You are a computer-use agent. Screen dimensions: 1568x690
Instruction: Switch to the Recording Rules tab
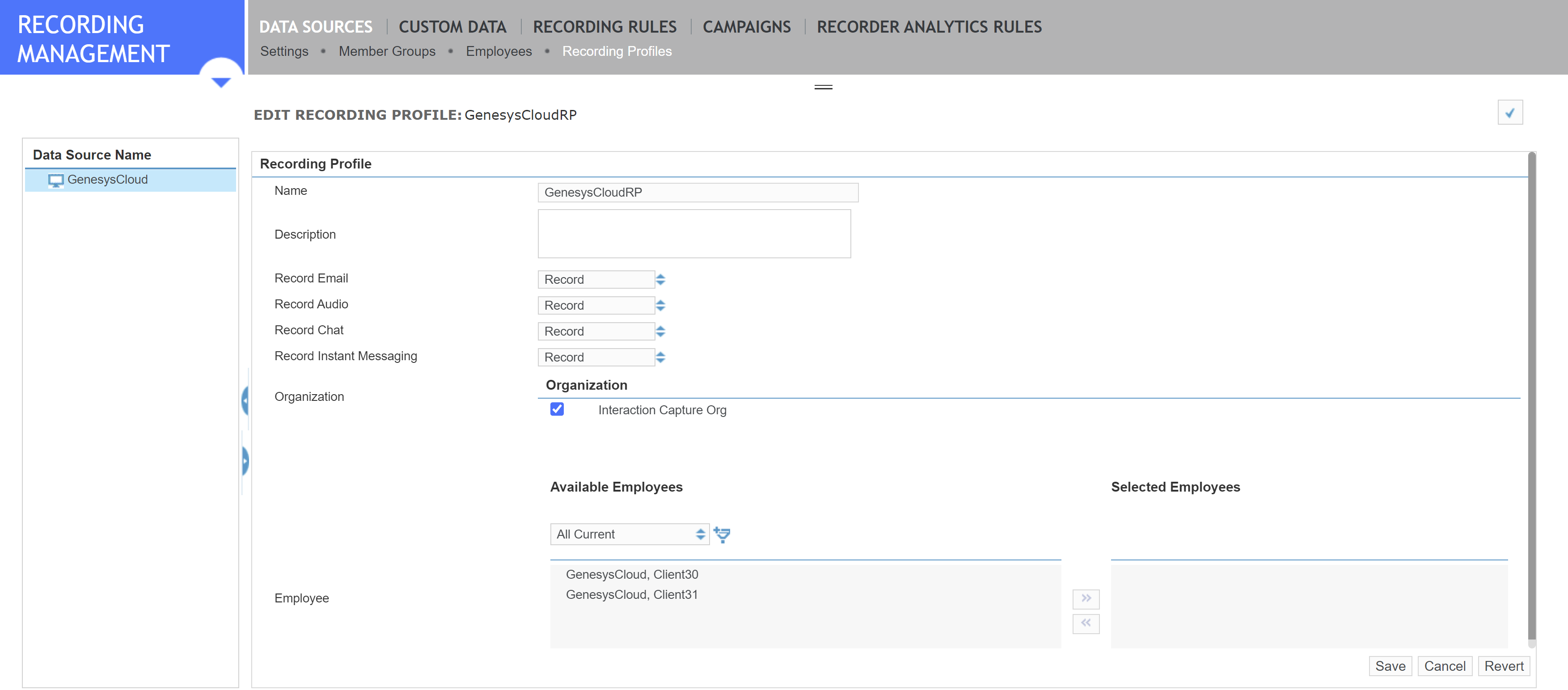[604, 26]
